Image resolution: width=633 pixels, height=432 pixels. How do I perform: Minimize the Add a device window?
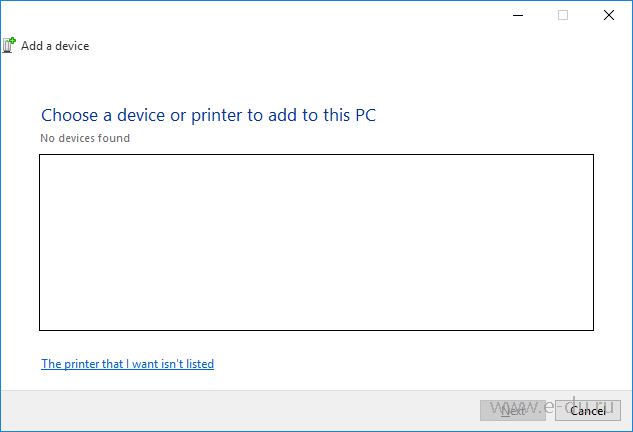pos(518,15)
